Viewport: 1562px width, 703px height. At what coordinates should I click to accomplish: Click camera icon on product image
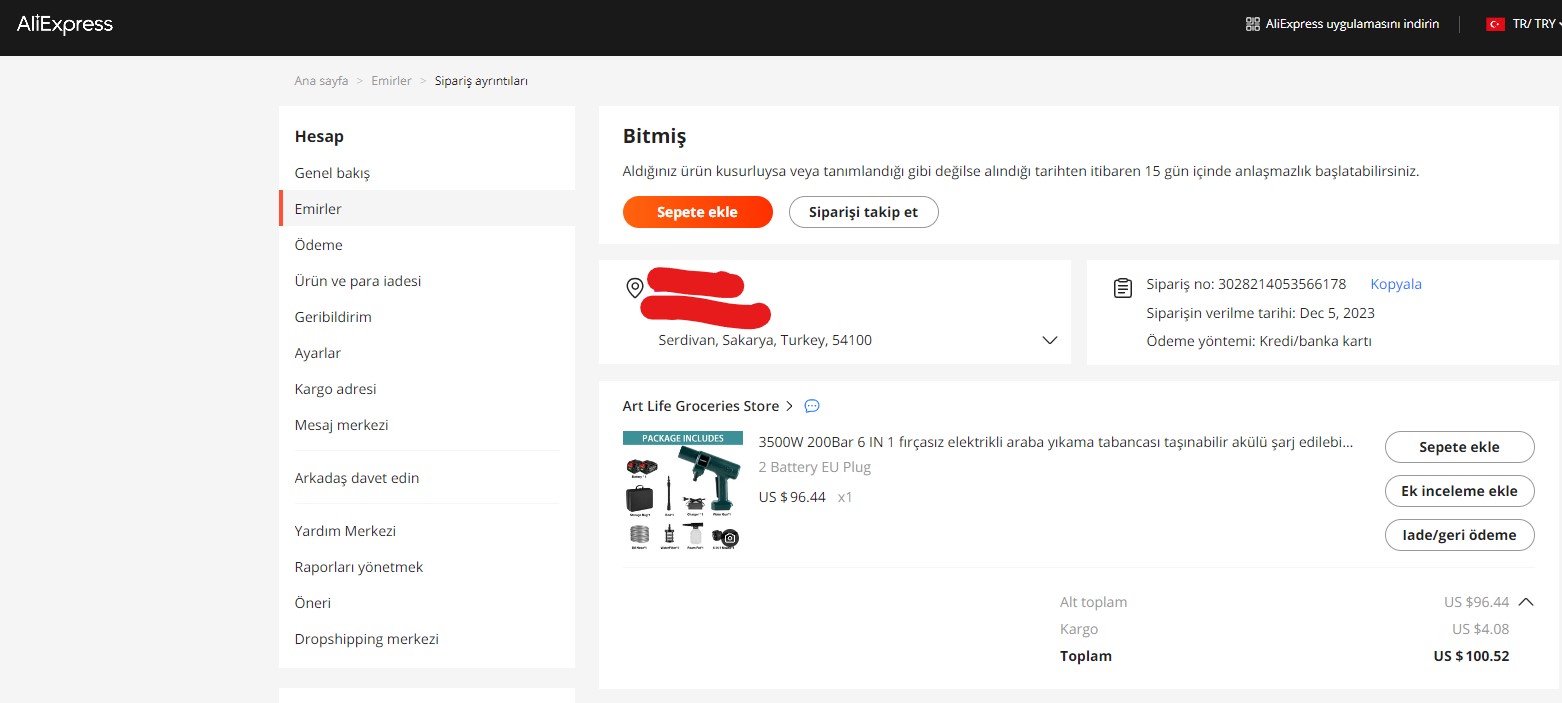coord(730,538)
